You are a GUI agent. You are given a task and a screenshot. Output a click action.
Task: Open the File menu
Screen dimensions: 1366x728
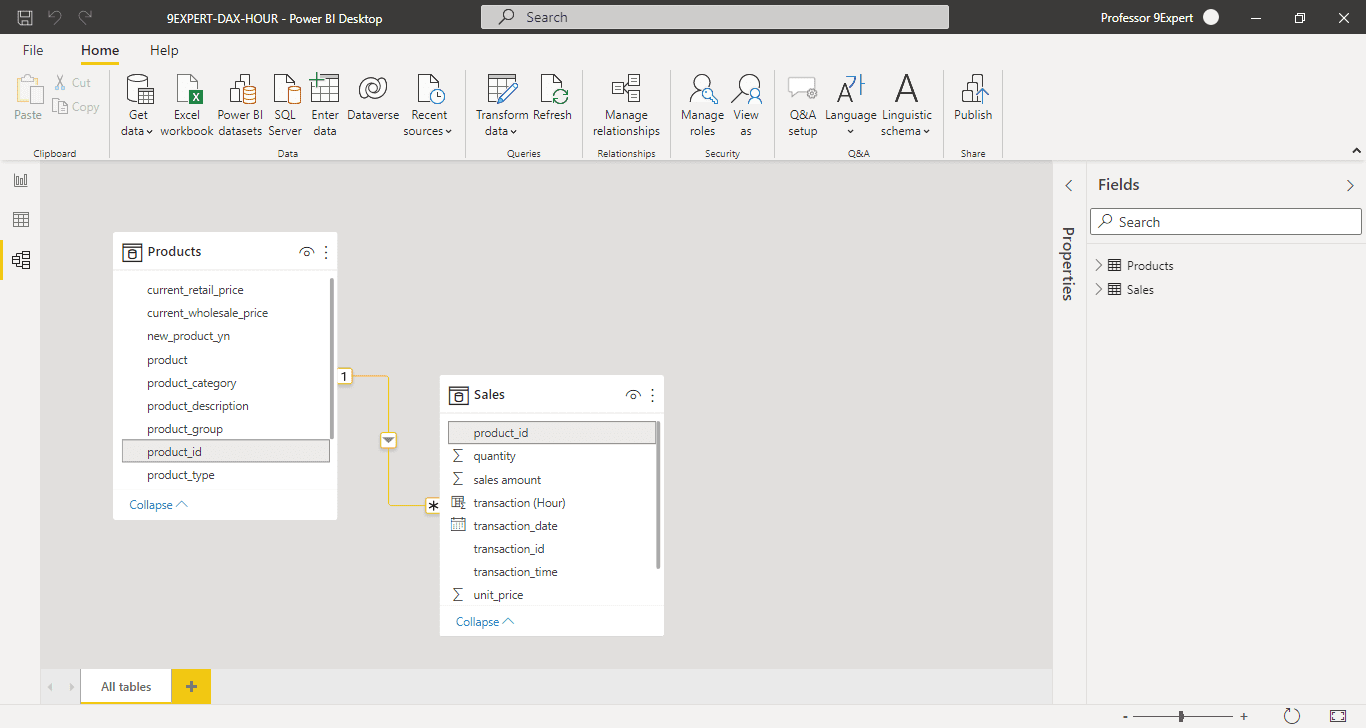[33, 50]
